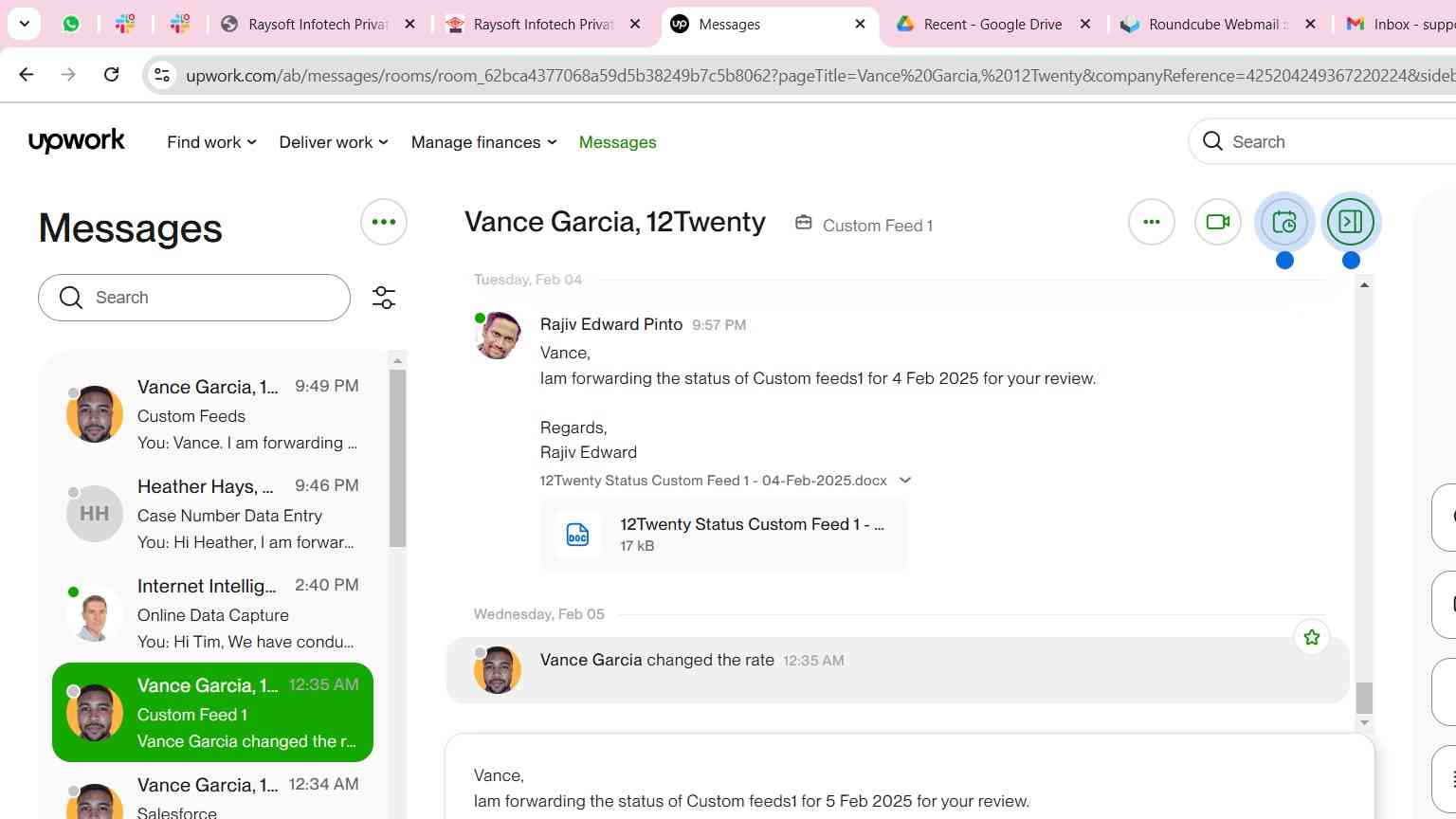This screenshot has height=819, width=1456.
Task: Expand the attachment filename dropdown chevron
Action: click(x=905, y=481)
